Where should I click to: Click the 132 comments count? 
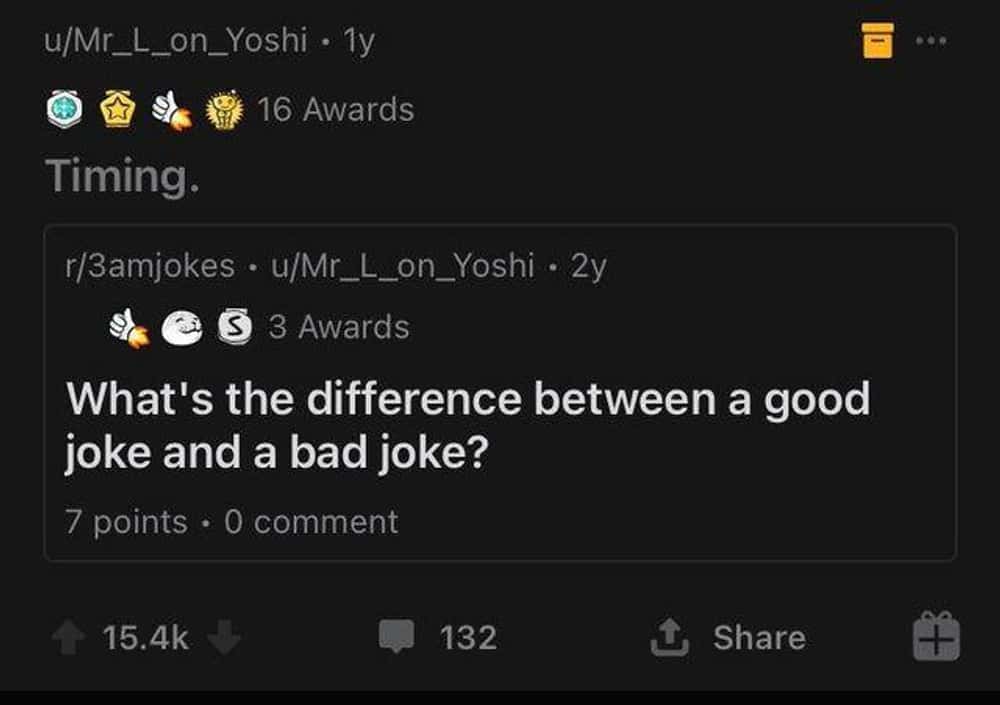[x=468, y=638]
